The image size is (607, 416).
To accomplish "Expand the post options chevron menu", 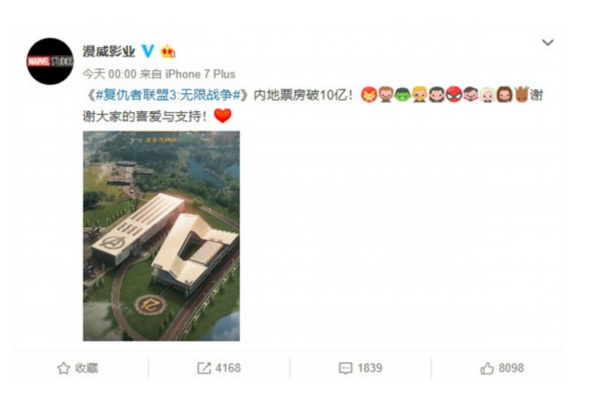I will (x=547, y=42).
